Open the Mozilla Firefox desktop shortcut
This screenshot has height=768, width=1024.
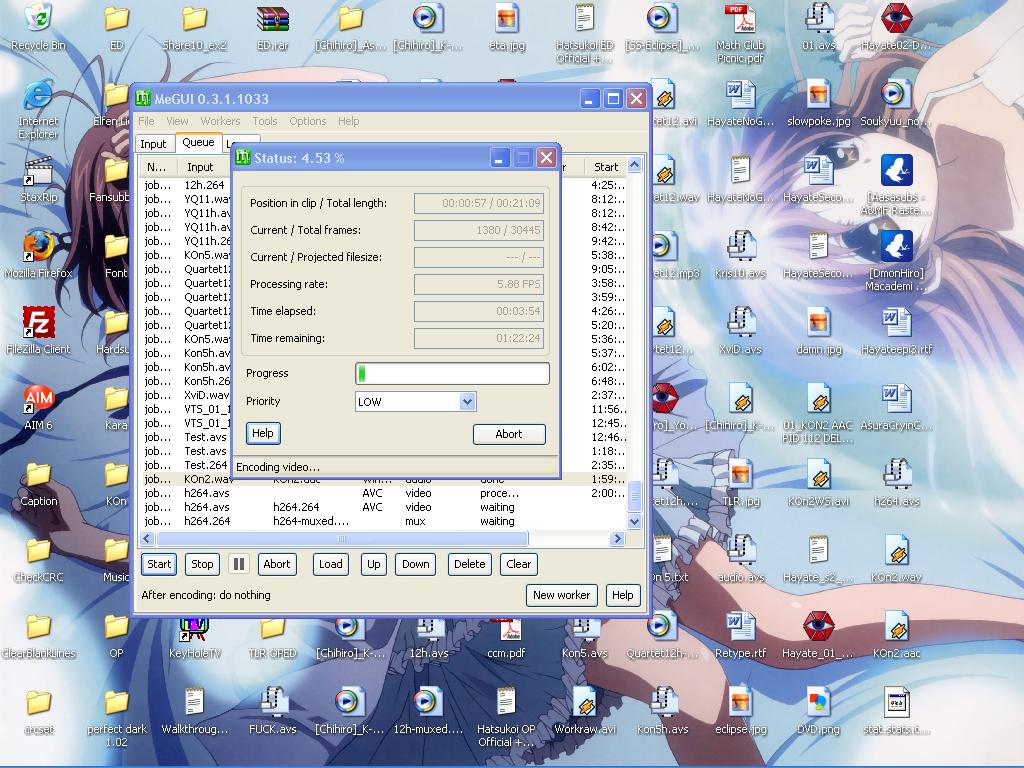tap(38, 246)
